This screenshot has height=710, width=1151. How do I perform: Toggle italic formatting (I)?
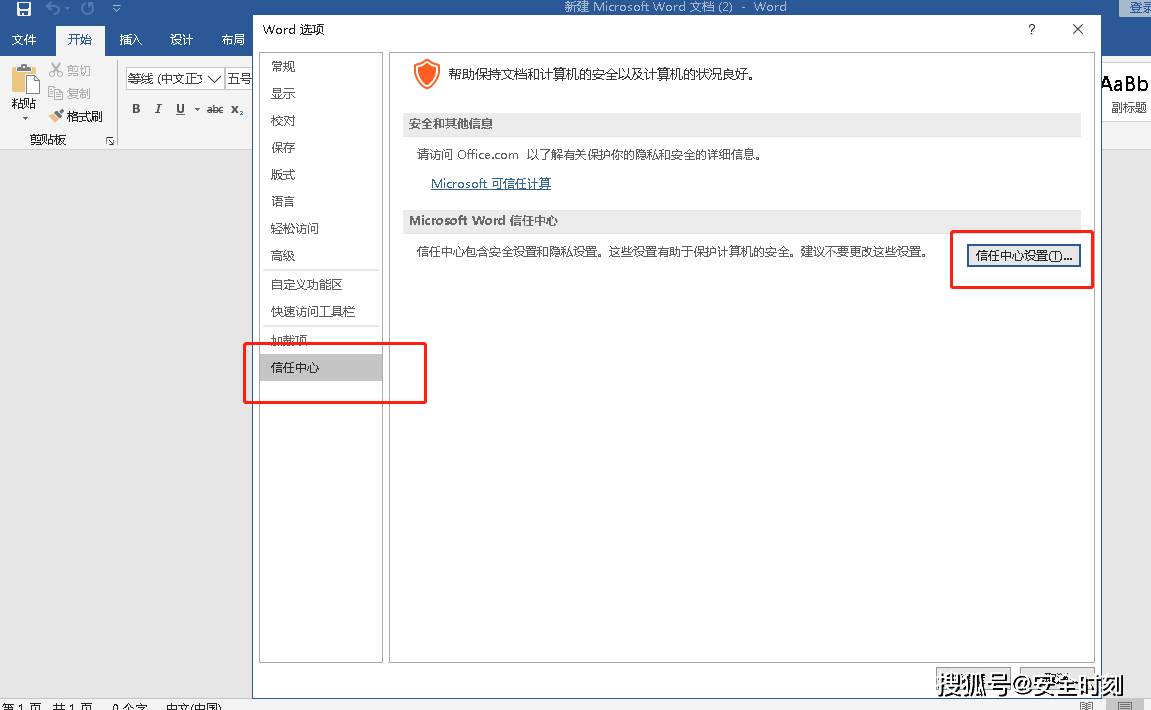(x=158, y=109)
